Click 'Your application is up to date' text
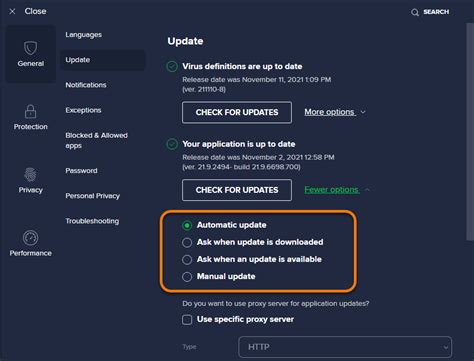 [x=239, y=144]
